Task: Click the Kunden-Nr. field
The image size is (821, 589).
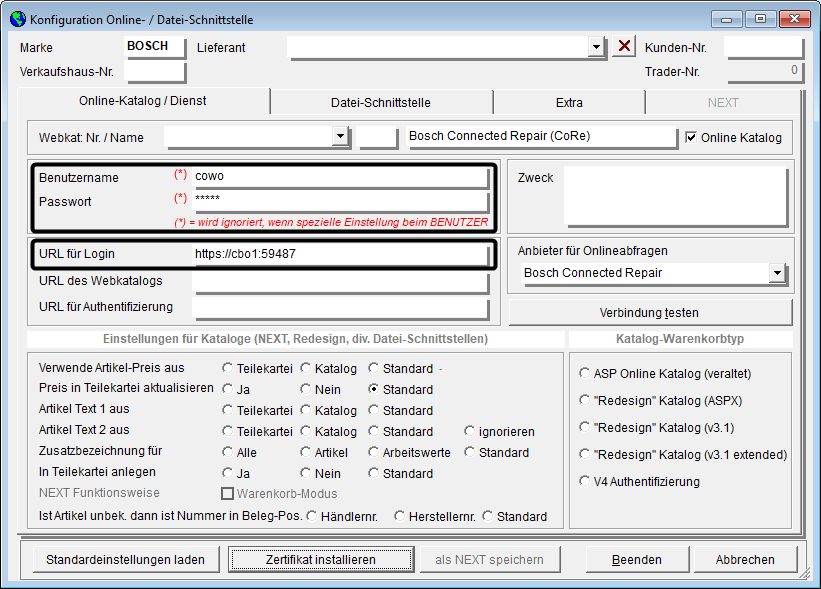Action: coord(764,47)
